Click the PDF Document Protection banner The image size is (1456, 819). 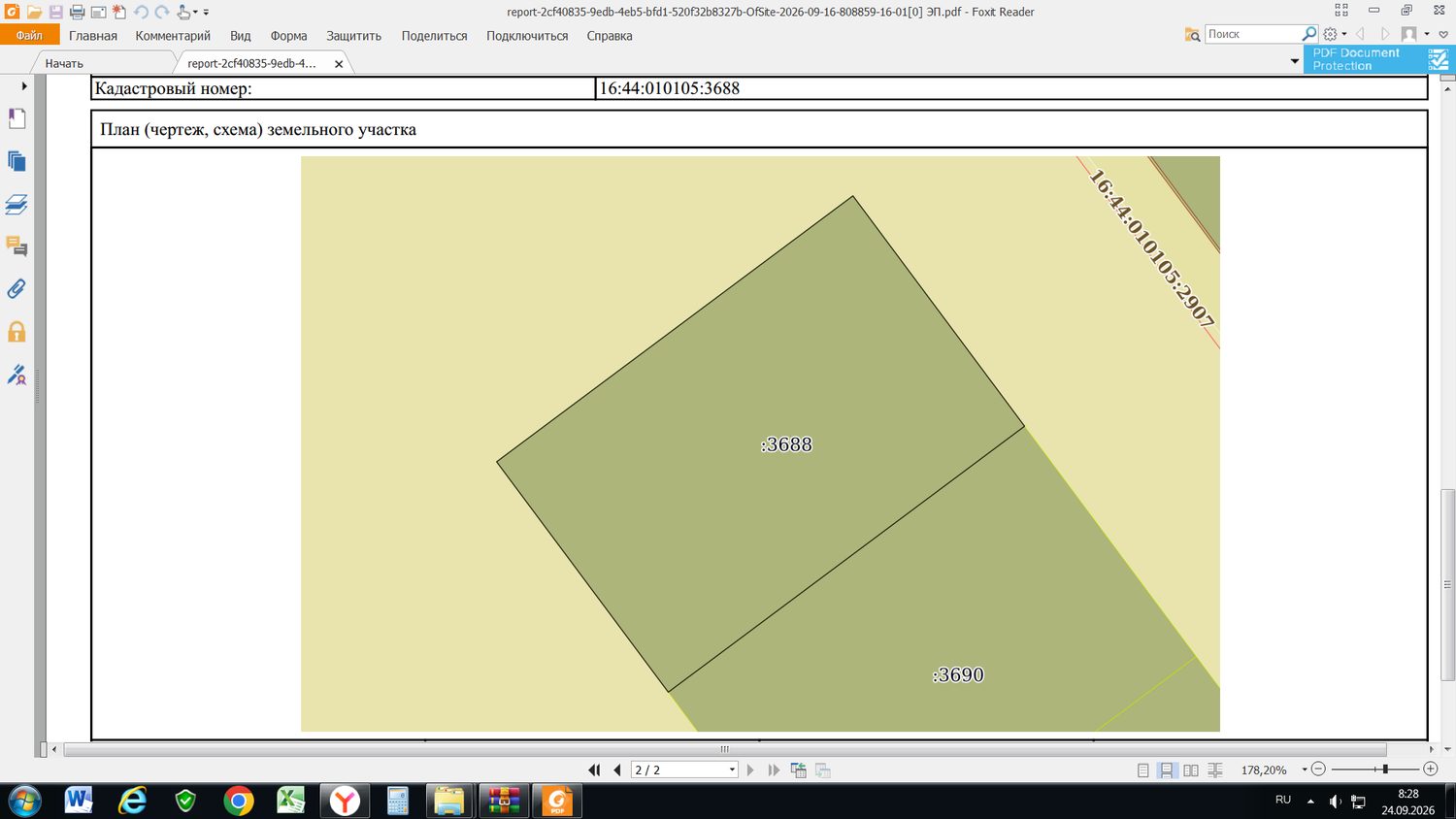click(1379, 59)
